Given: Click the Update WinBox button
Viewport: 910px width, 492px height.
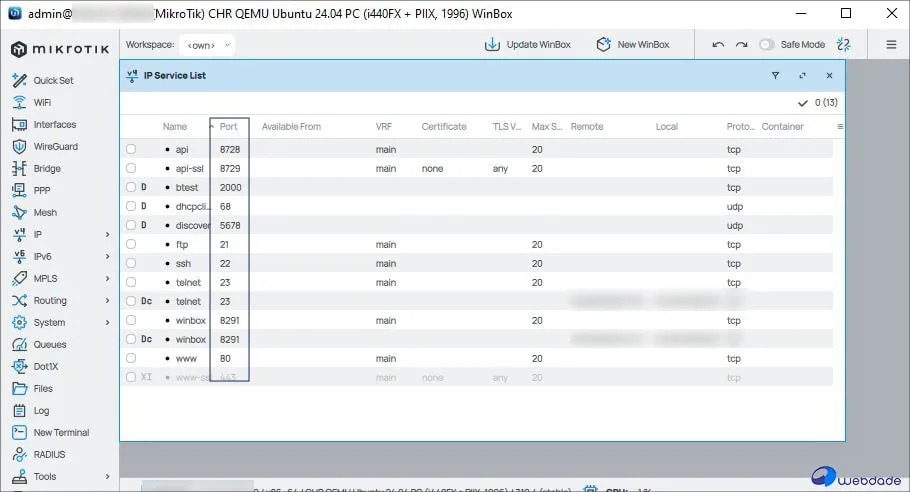Looking at the screenshot, I should pos(527,45).
